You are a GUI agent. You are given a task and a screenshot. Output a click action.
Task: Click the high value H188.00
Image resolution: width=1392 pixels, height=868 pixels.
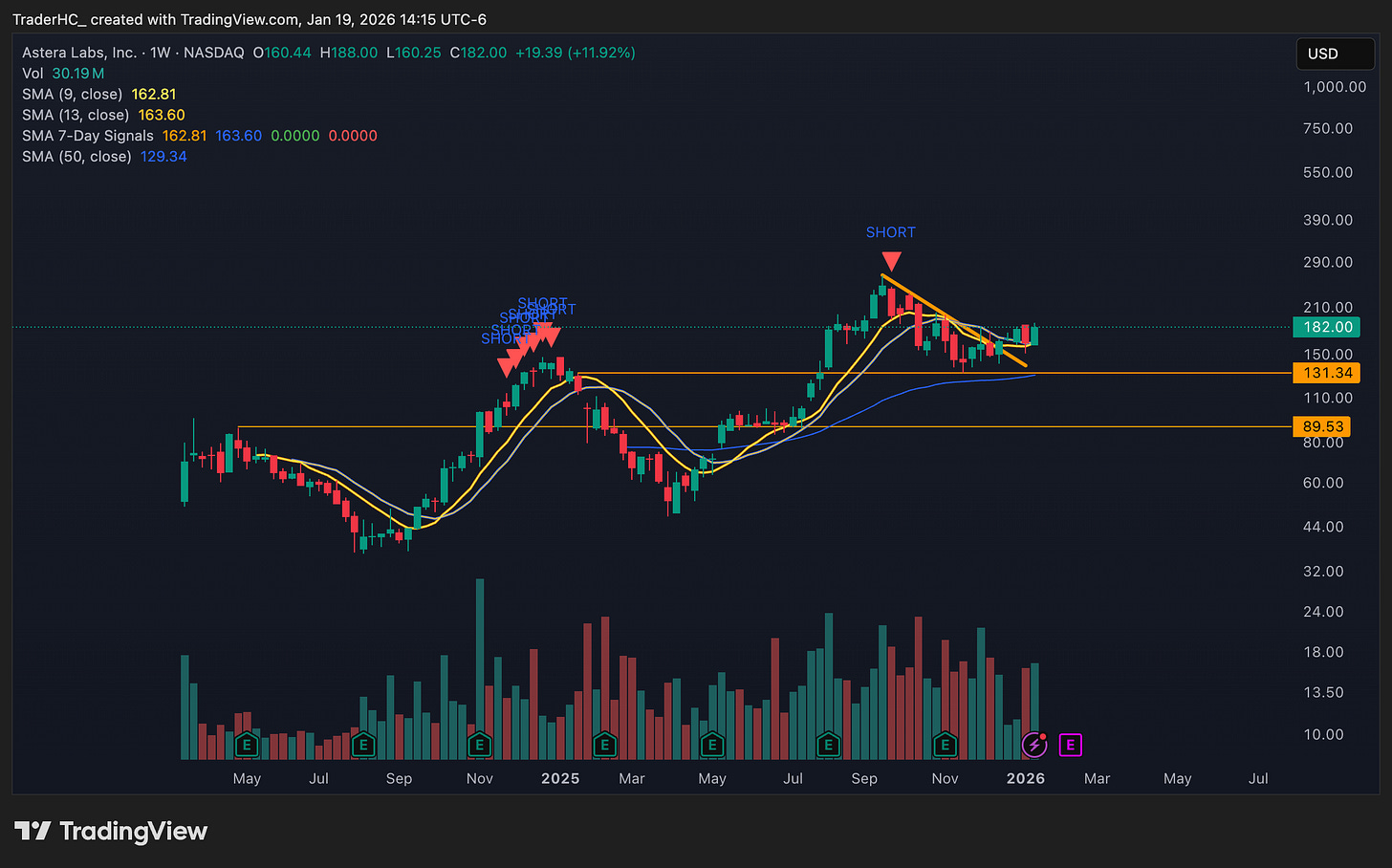349,53
